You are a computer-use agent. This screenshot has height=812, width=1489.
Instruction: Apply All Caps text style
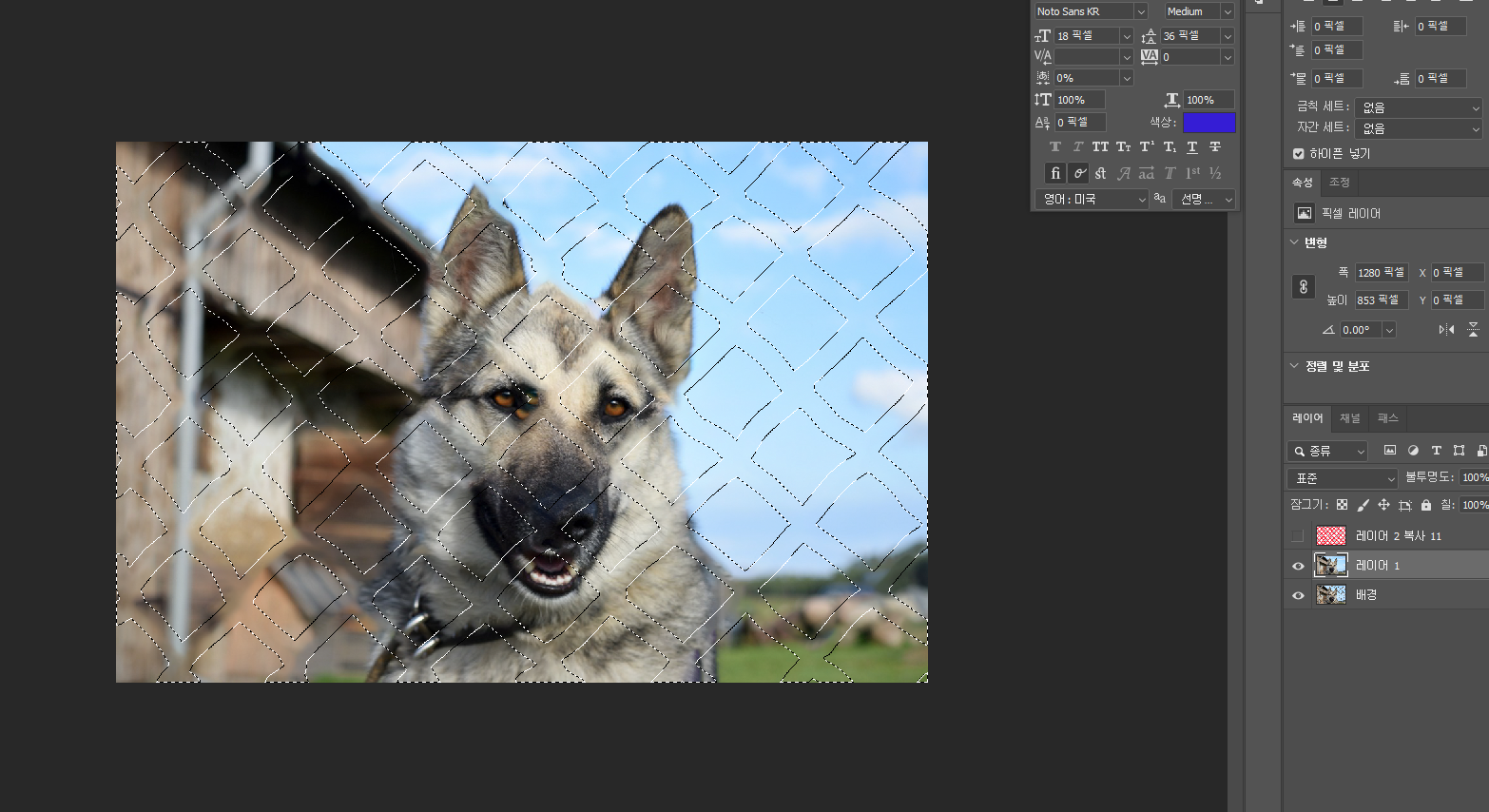pyautogui.click(x=1100, y=146)
